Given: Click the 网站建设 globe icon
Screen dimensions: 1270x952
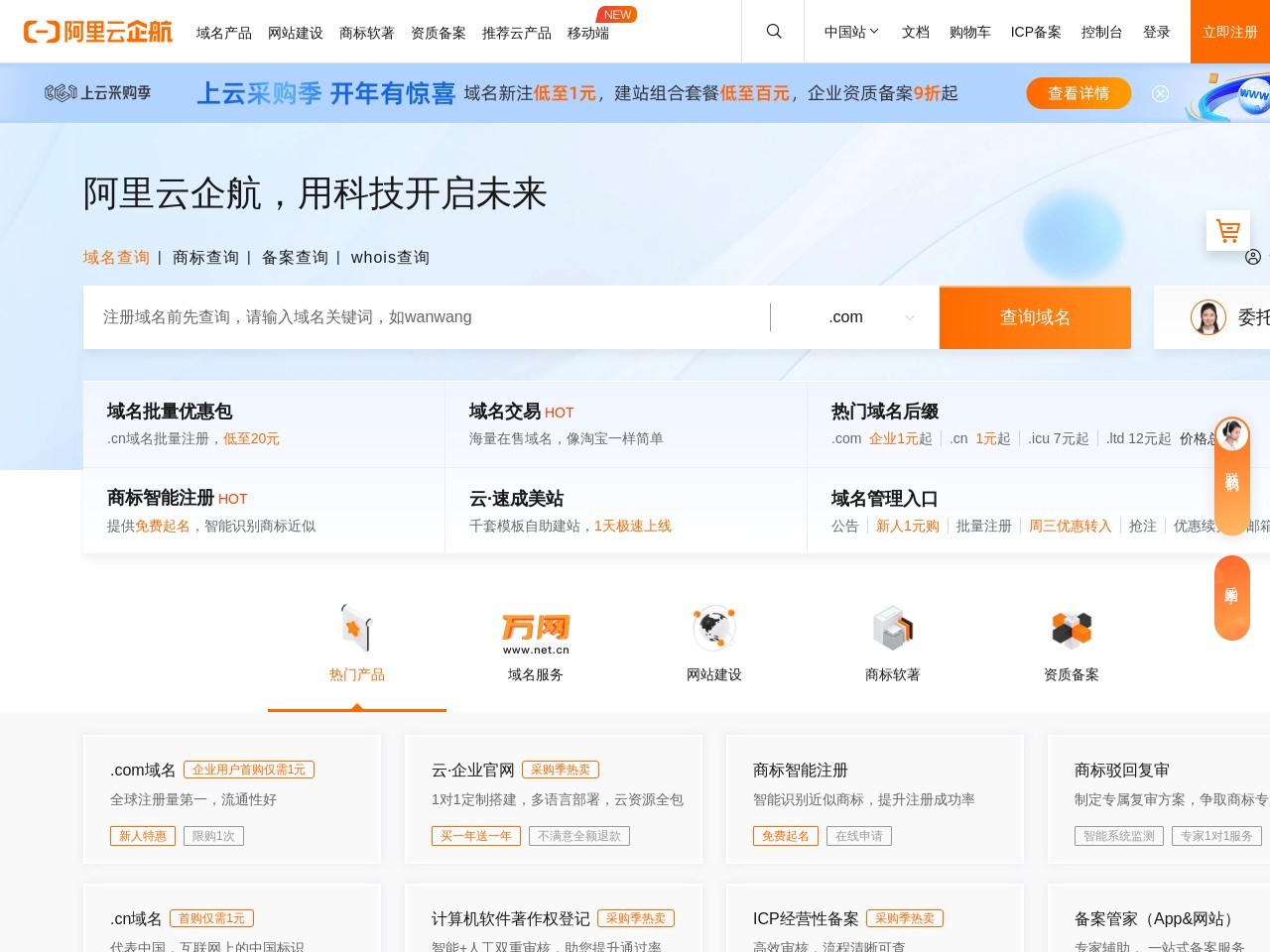Looking at the screenshot, I should point(713,627).
